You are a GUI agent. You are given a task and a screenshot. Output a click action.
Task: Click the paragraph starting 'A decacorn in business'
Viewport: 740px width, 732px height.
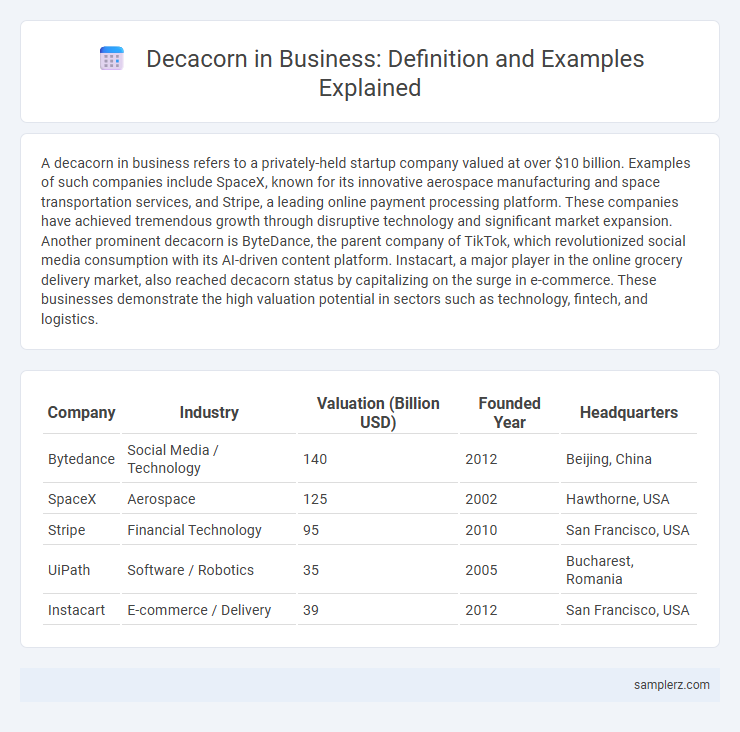point(366,241)
